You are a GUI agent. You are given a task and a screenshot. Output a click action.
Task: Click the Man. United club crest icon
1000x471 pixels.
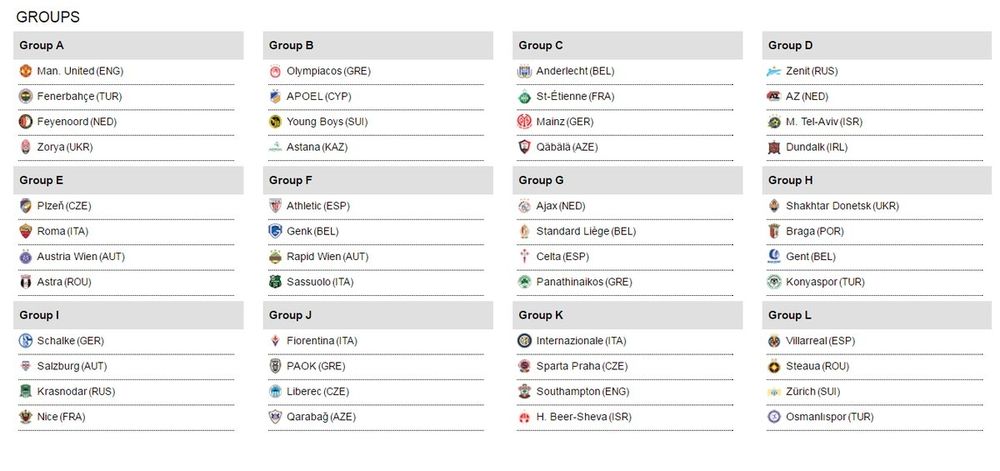(x=26, y=71)
